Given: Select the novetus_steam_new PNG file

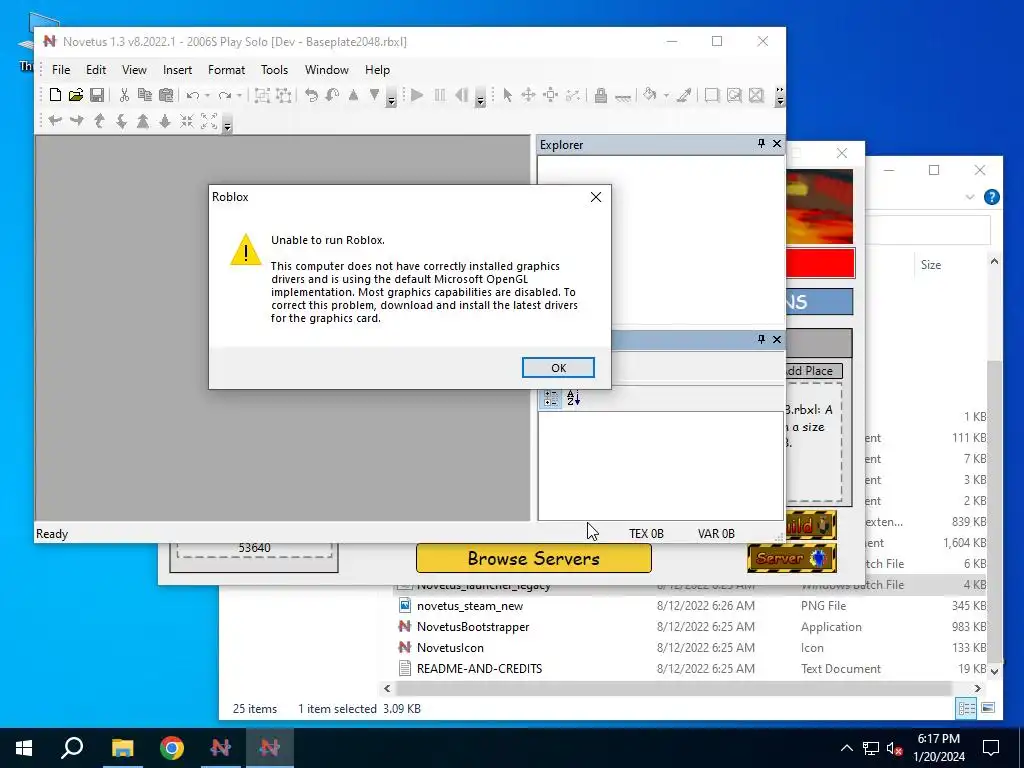Looking at the screenshot, I should [x=470, y=606].
